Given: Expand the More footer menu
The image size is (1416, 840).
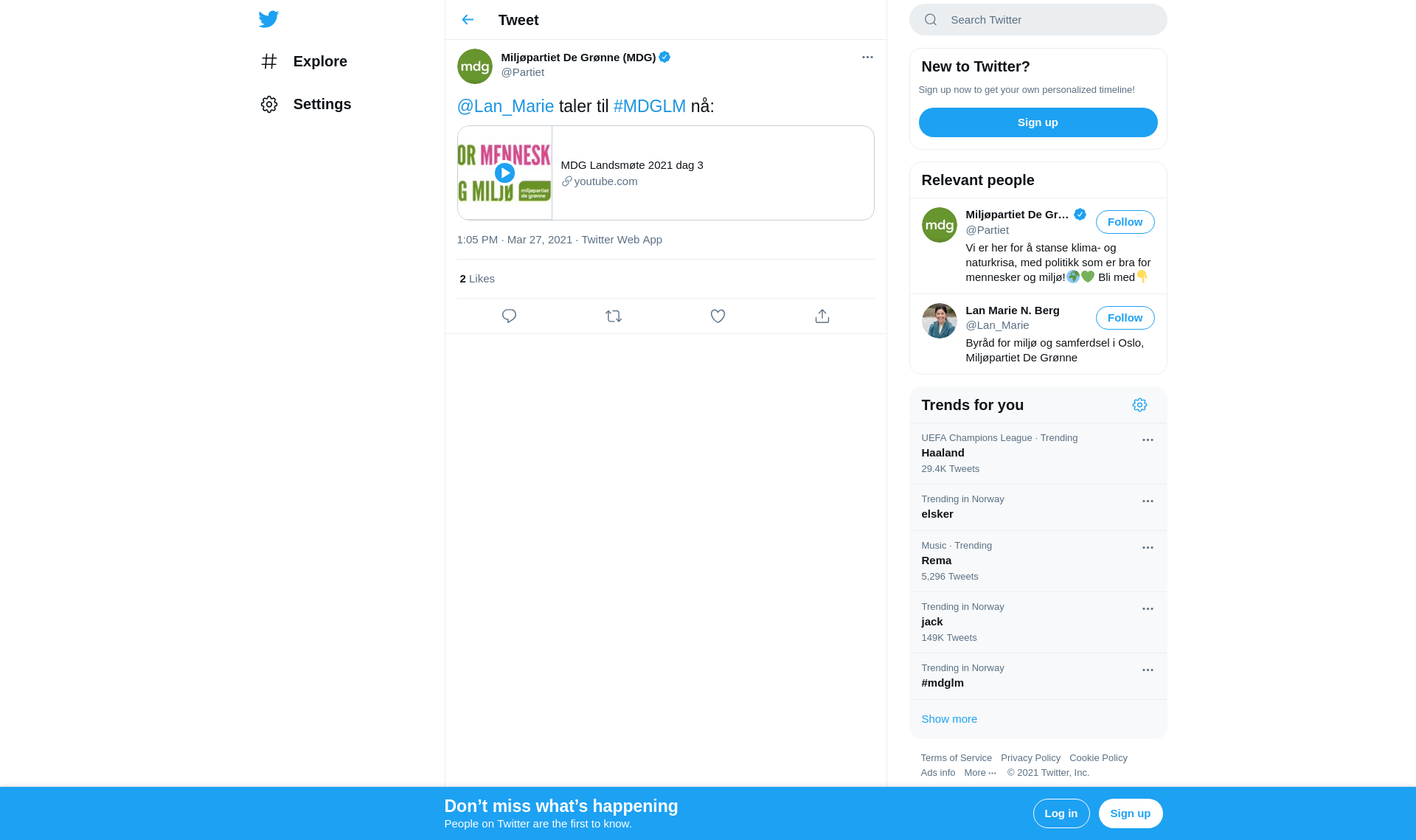Looking at the screenshot, I should 980,773.
